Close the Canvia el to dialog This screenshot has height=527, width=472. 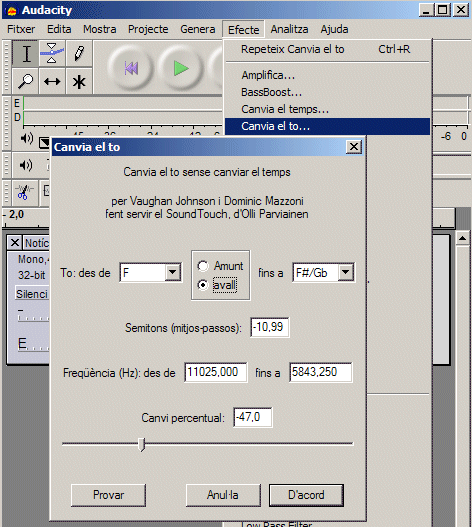click(354, 147)
